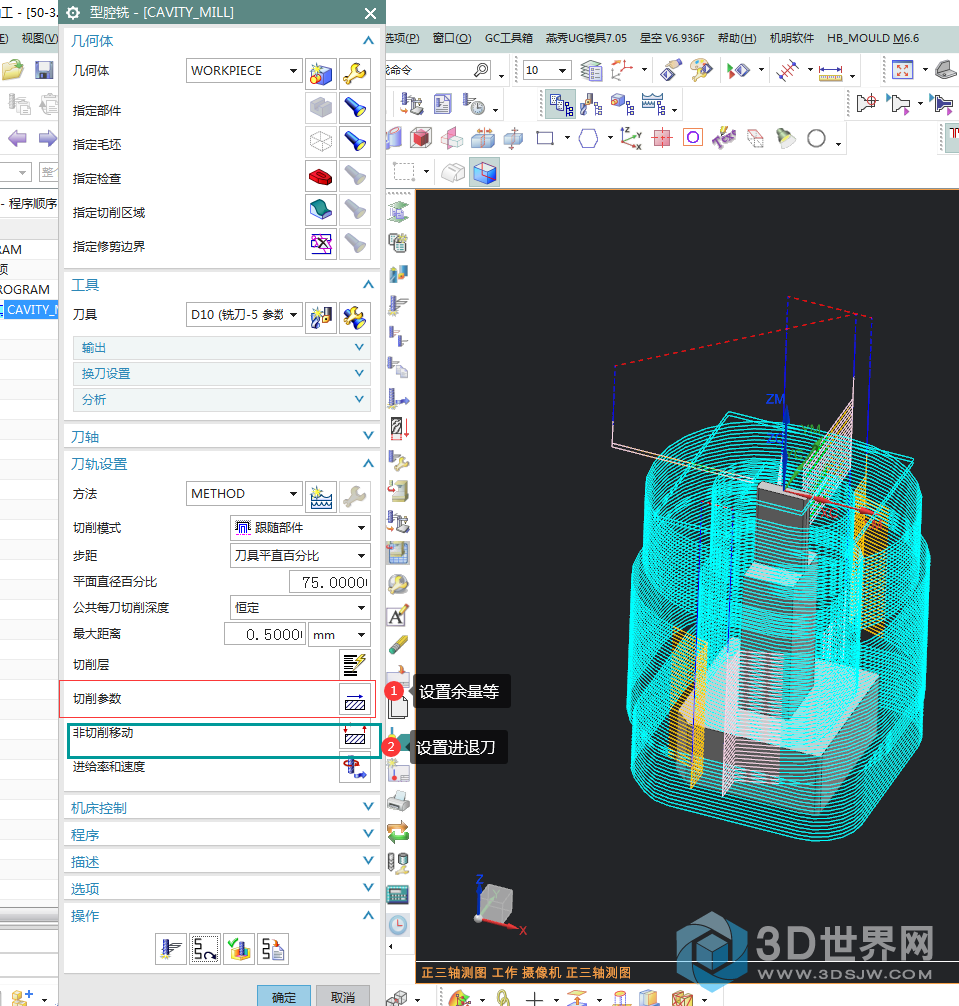Expand the 刀轴 section
The image size is (959, 1006).
[x=221, y=436]
